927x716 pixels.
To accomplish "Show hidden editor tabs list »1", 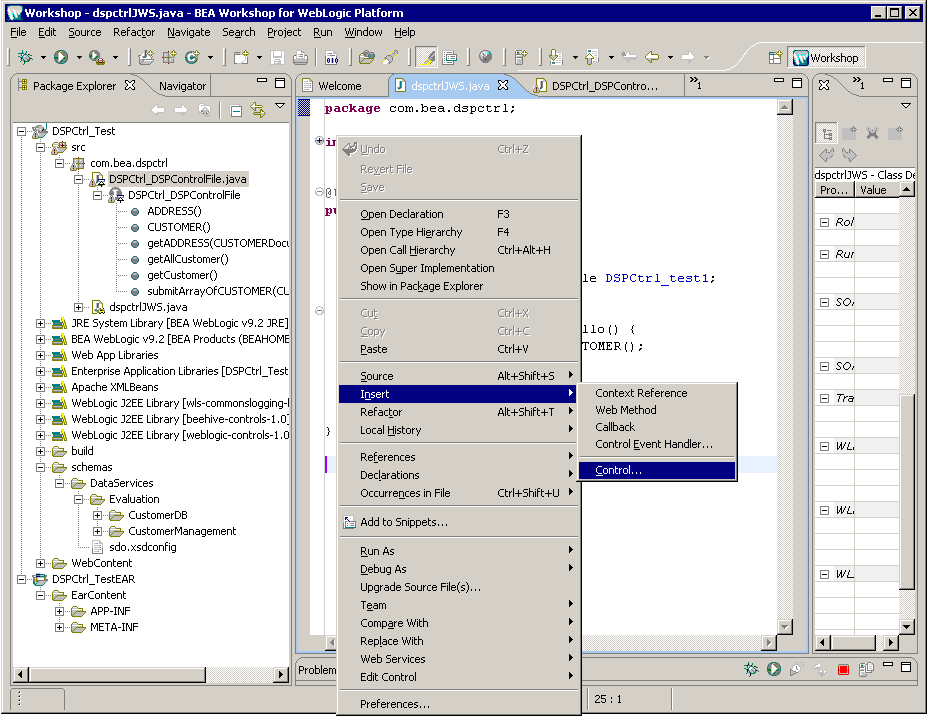I will (x=696, y=83).
